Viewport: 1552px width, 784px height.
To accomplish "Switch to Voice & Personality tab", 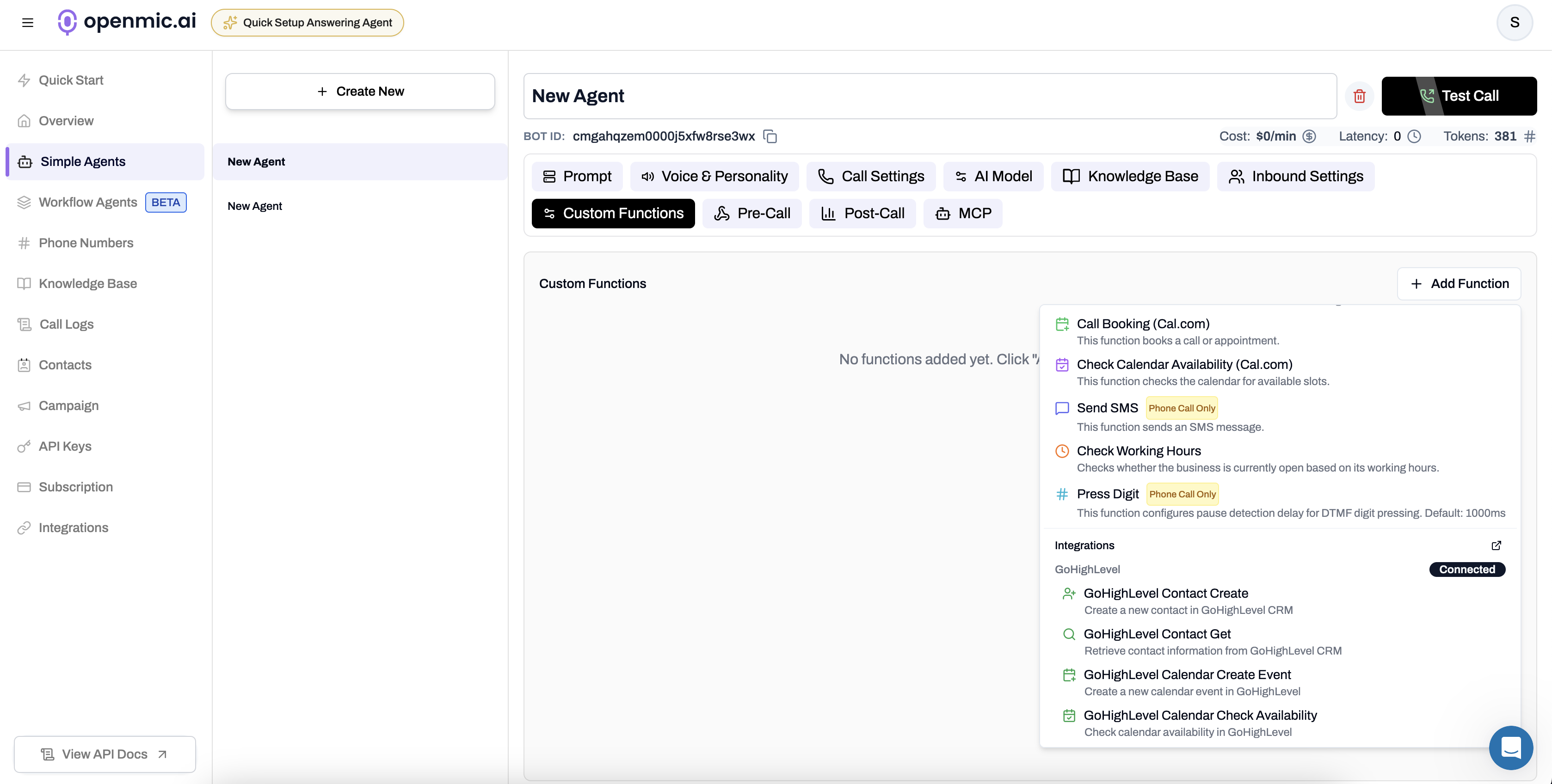I will [x=714, y=177].
